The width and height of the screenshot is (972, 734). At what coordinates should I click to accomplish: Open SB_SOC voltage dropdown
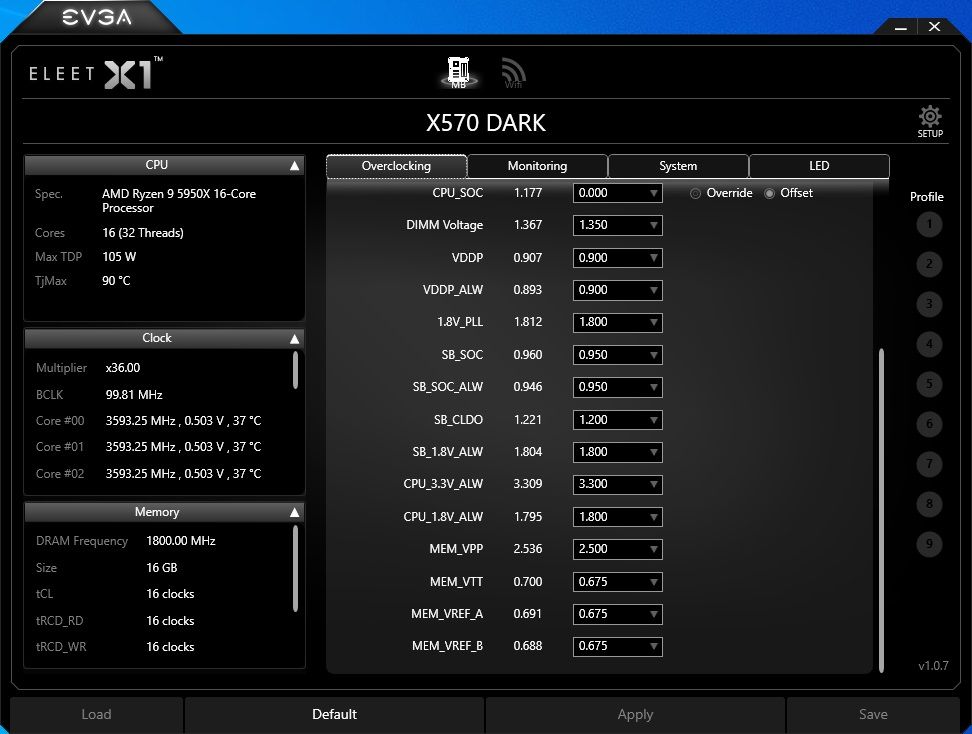point(617,355)
